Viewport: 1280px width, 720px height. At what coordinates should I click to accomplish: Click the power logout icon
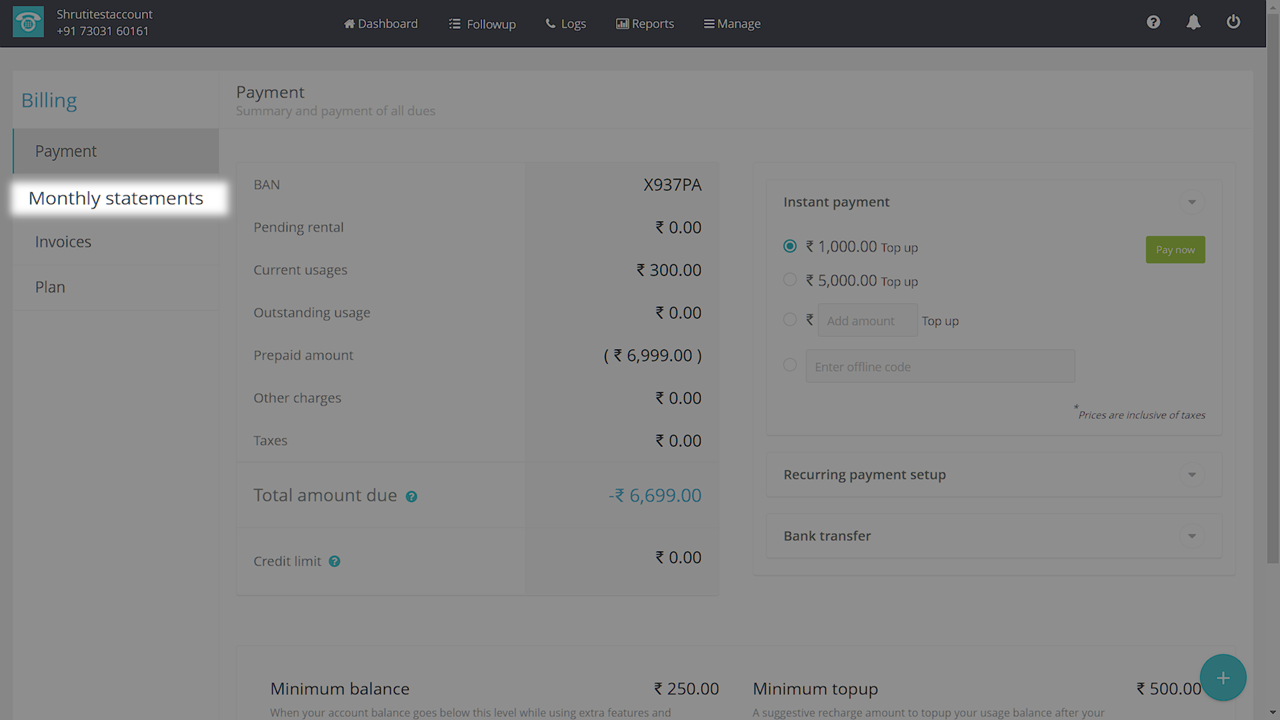tap(1233, 22)
